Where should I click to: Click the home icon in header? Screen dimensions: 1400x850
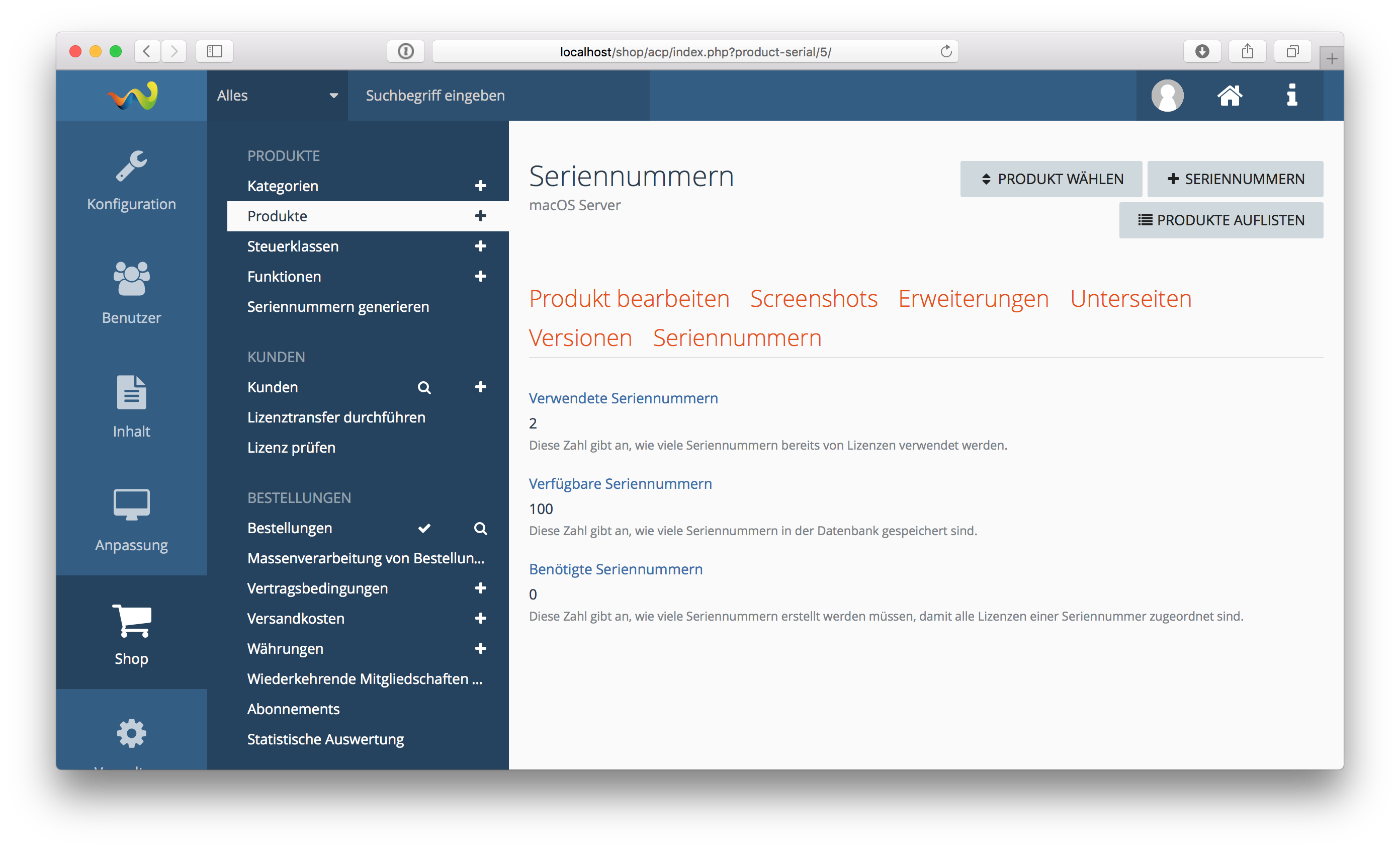[1229, 96]
